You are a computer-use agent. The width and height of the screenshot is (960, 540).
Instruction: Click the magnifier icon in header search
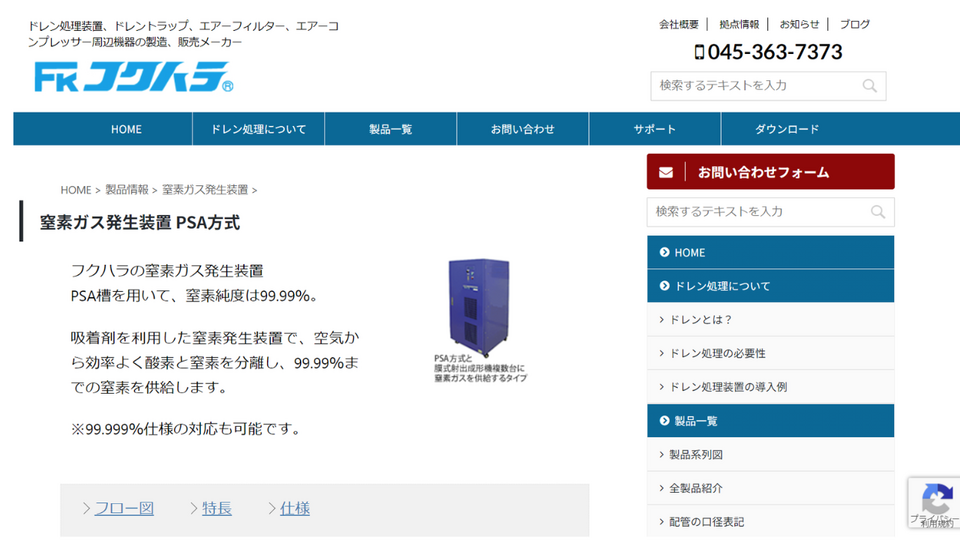[870, 86]
